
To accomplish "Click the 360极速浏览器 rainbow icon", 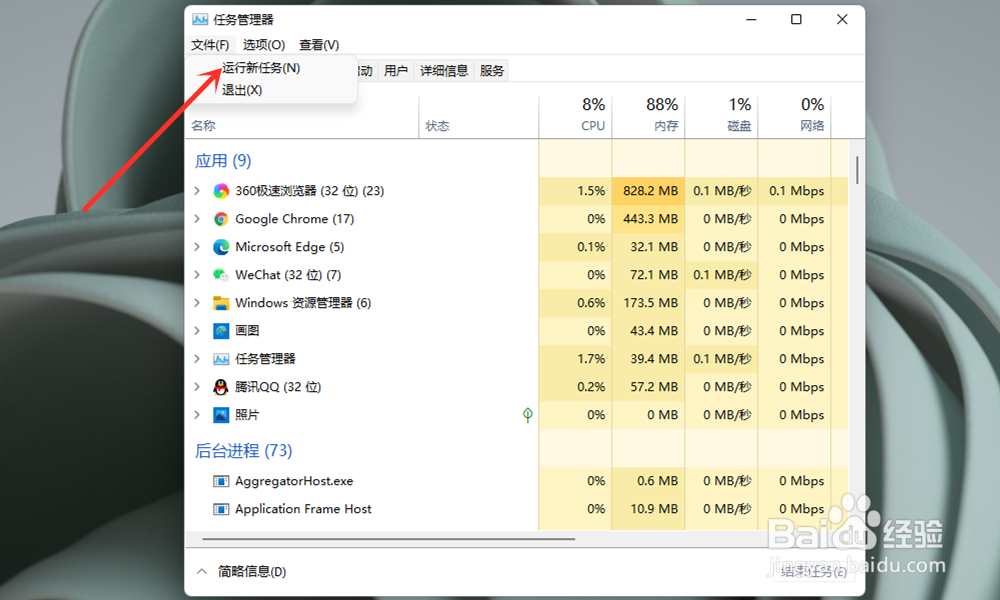I will point(221,191).
